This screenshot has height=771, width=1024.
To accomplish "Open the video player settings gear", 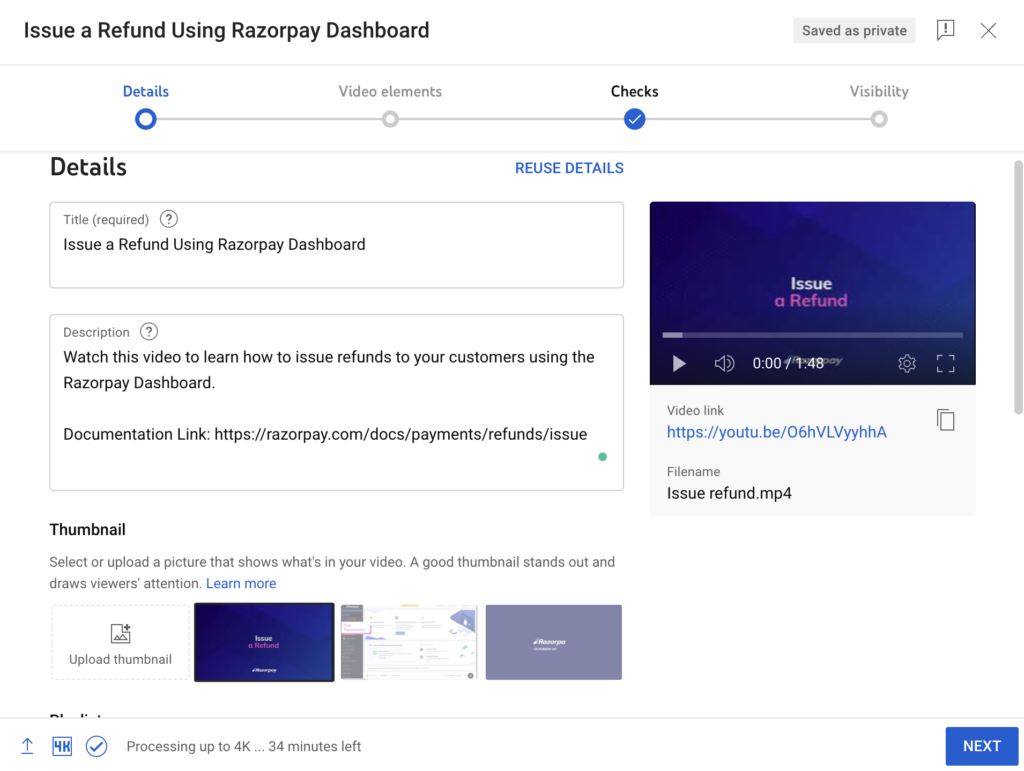I will coord(907,363).
